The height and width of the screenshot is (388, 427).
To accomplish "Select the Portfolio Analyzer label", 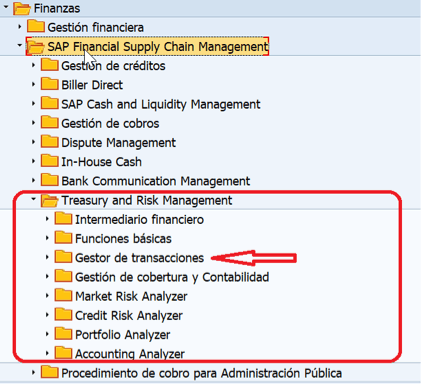I will 122,335.
